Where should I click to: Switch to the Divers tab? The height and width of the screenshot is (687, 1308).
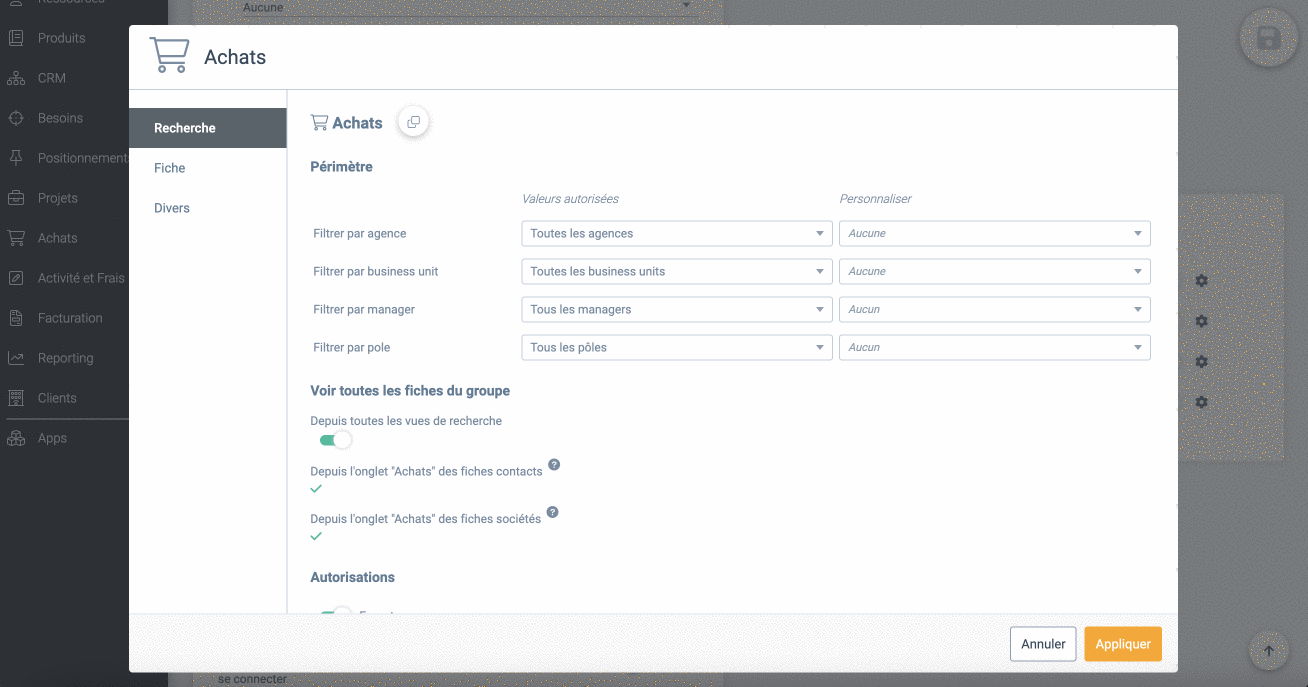208,208
